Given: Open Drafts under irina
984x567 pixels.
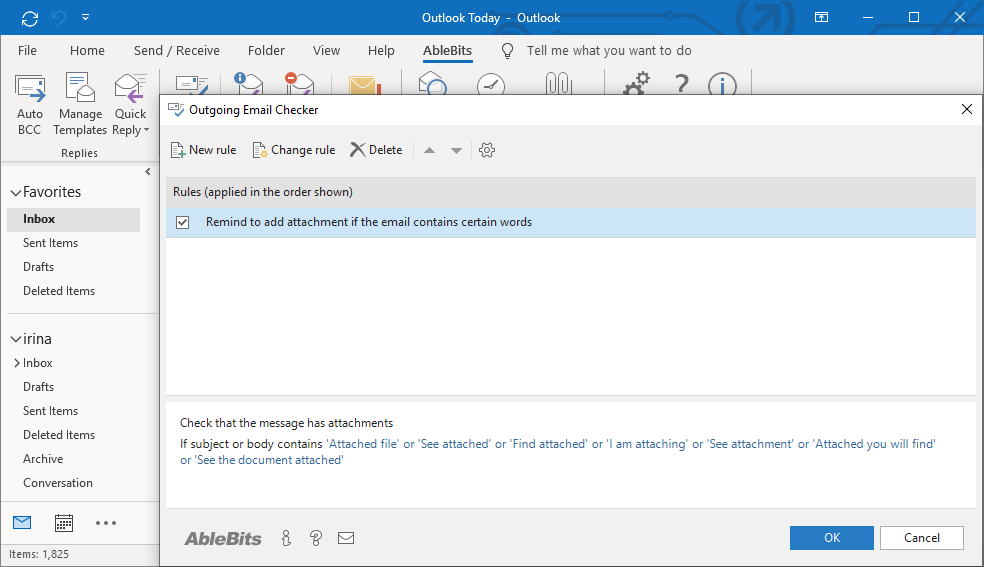Looking at the screenshot, I should point(38,386).
